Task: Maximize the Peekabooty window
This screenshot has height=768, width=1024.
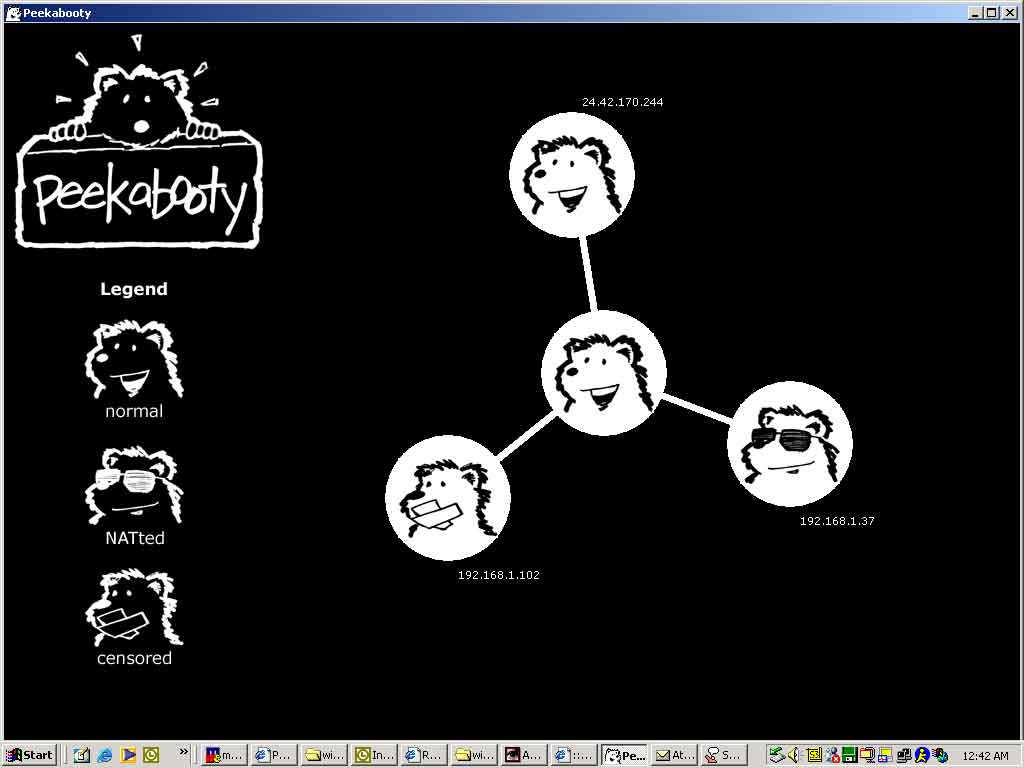Action: click(x=992, y=12)
